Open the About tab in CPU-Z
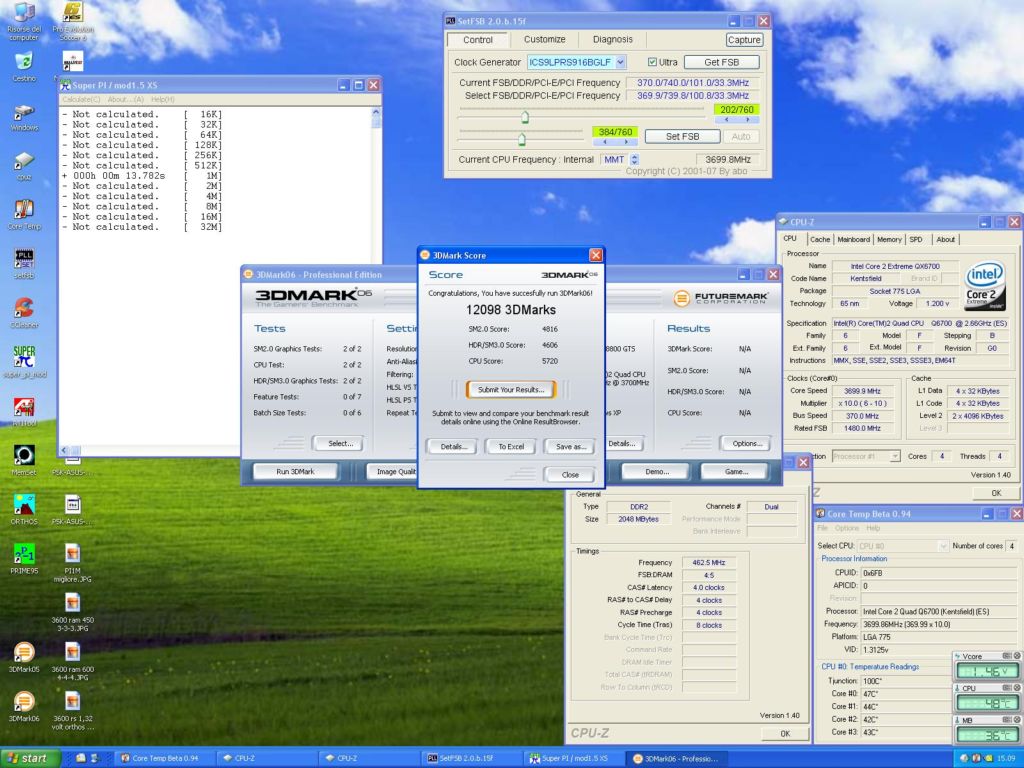The height and width of the screenshot is (768, 1024). pos(946,240)
